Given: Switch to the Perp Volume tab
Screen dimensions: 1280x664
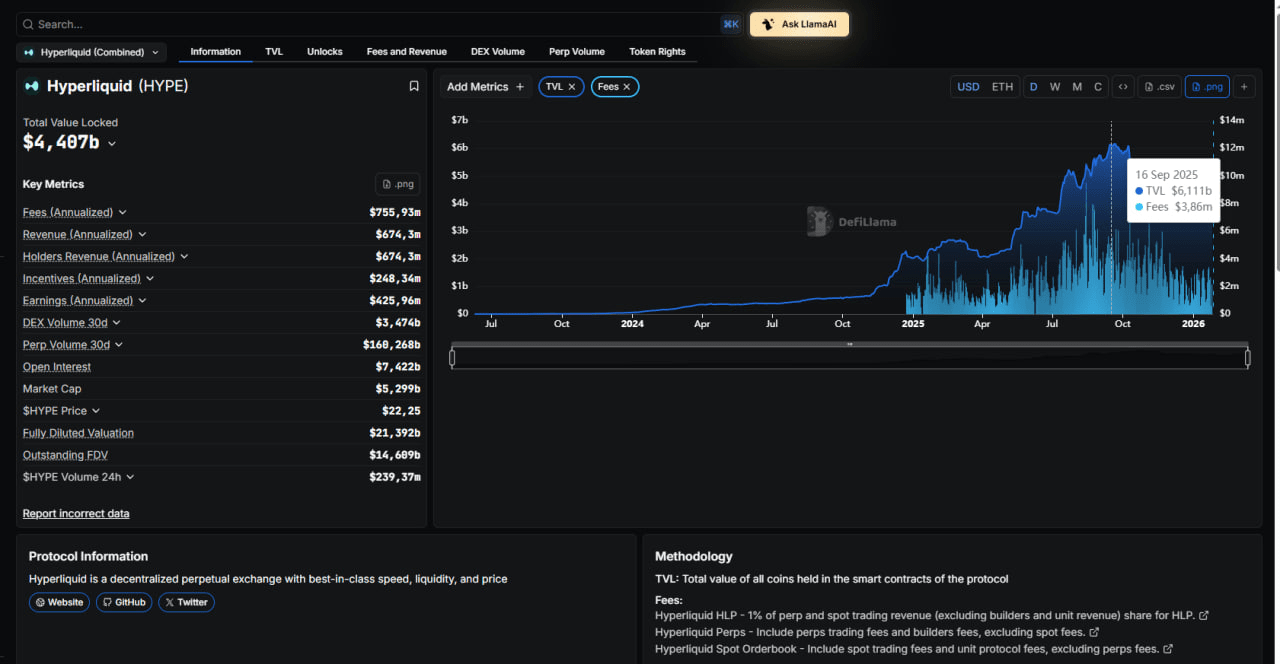Looking at the screenshot, I should pos(576,52).
